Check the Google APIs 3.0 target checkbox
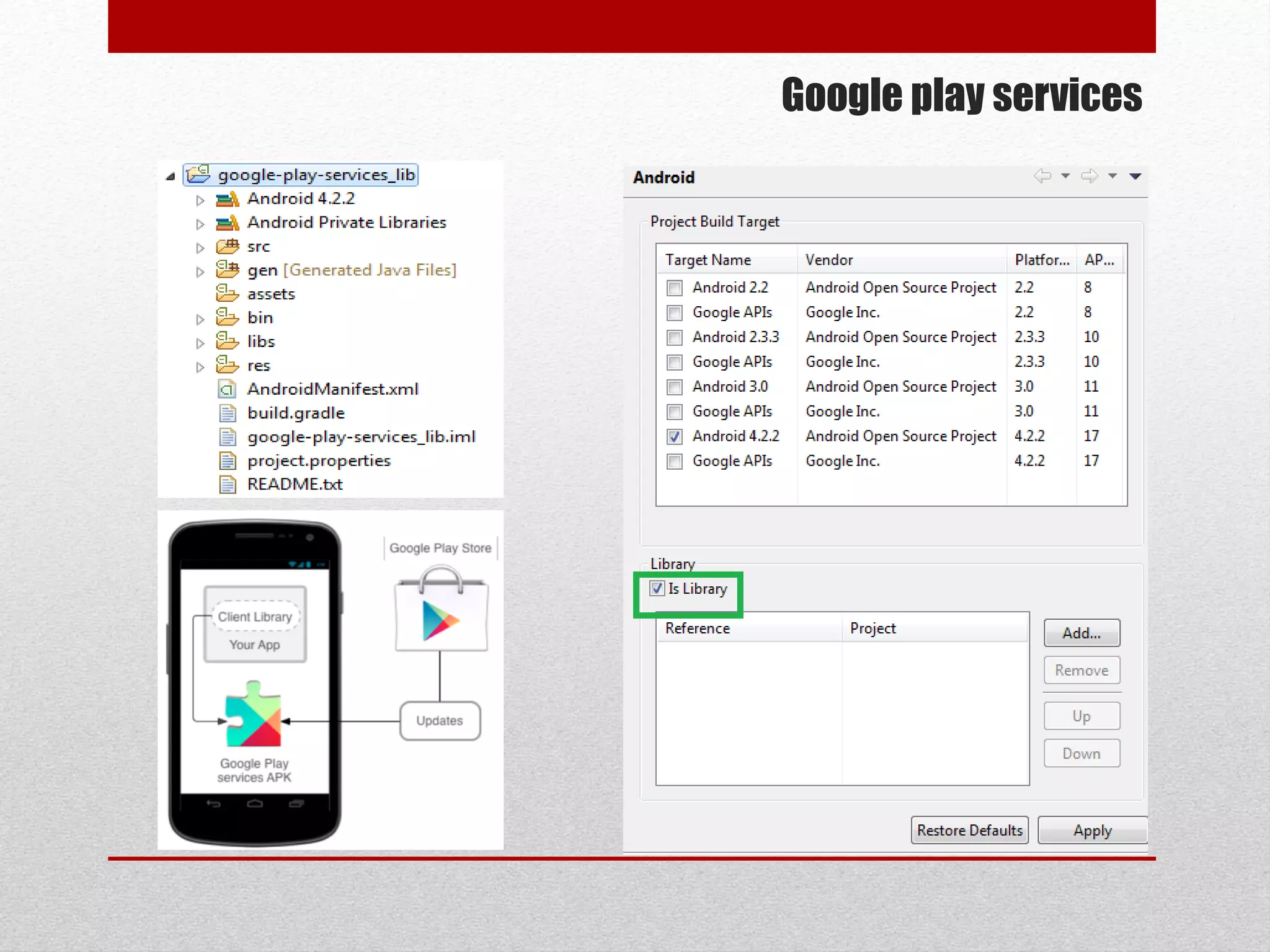Screen dimensions: 1270x952 675,412
